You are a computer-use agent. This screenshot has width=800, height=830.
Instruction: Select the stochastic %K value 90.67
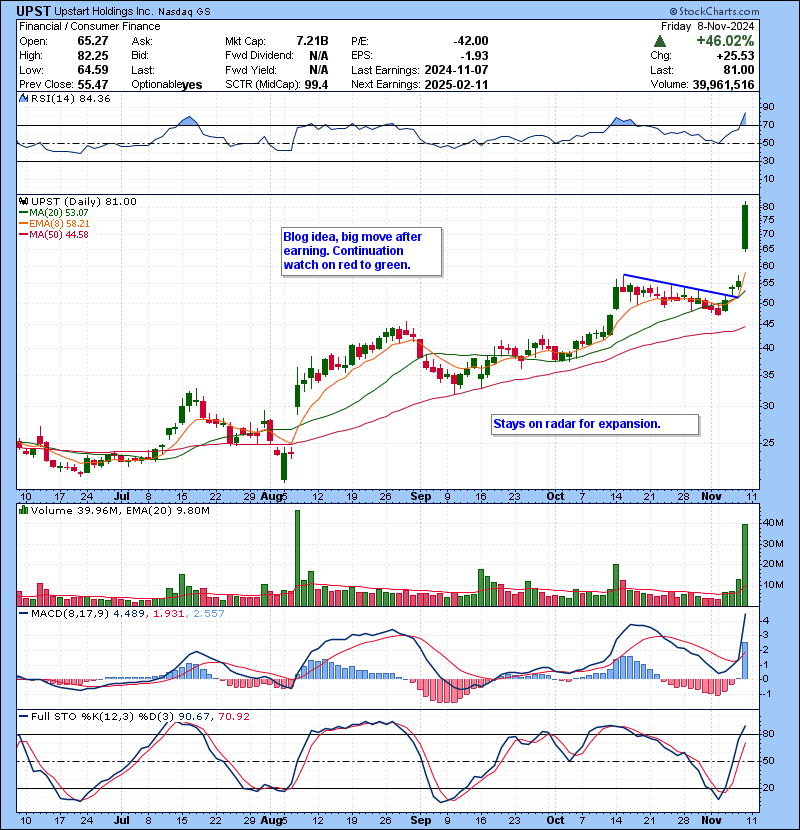(195, 716)
